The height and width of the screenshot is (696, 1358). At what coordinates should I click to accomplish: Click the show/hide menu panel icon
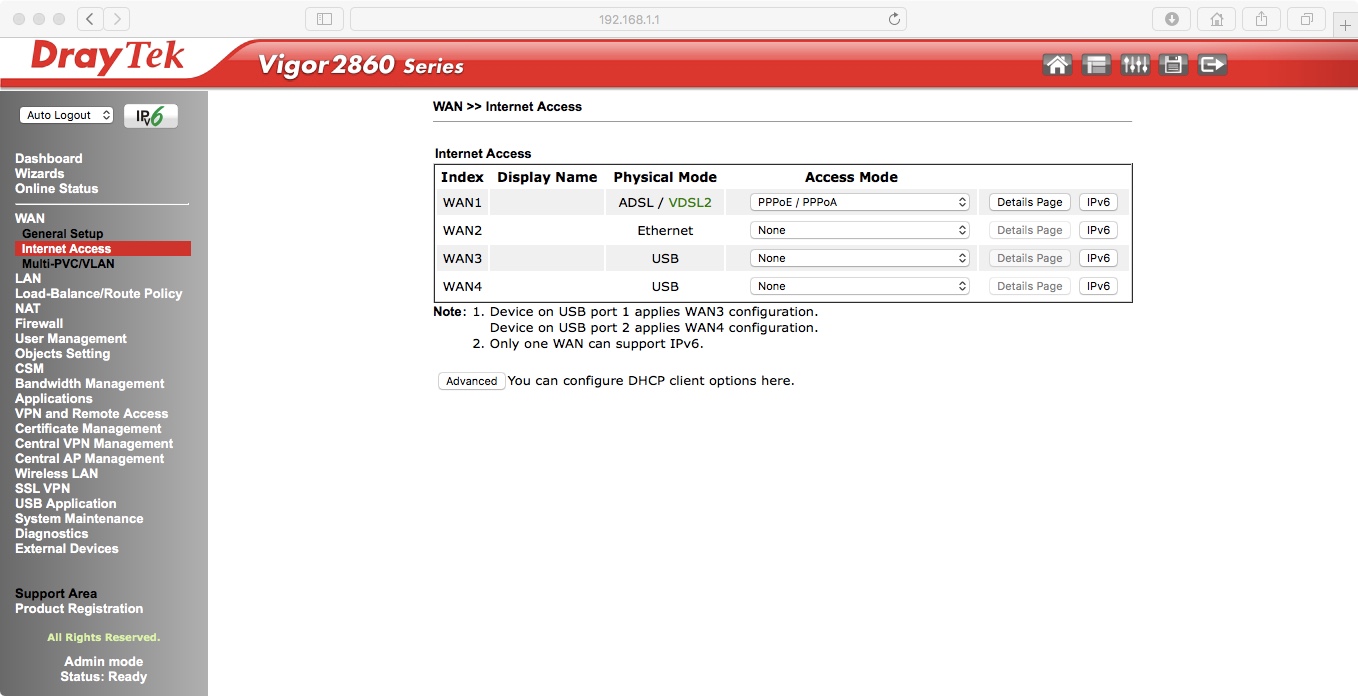1096,62
